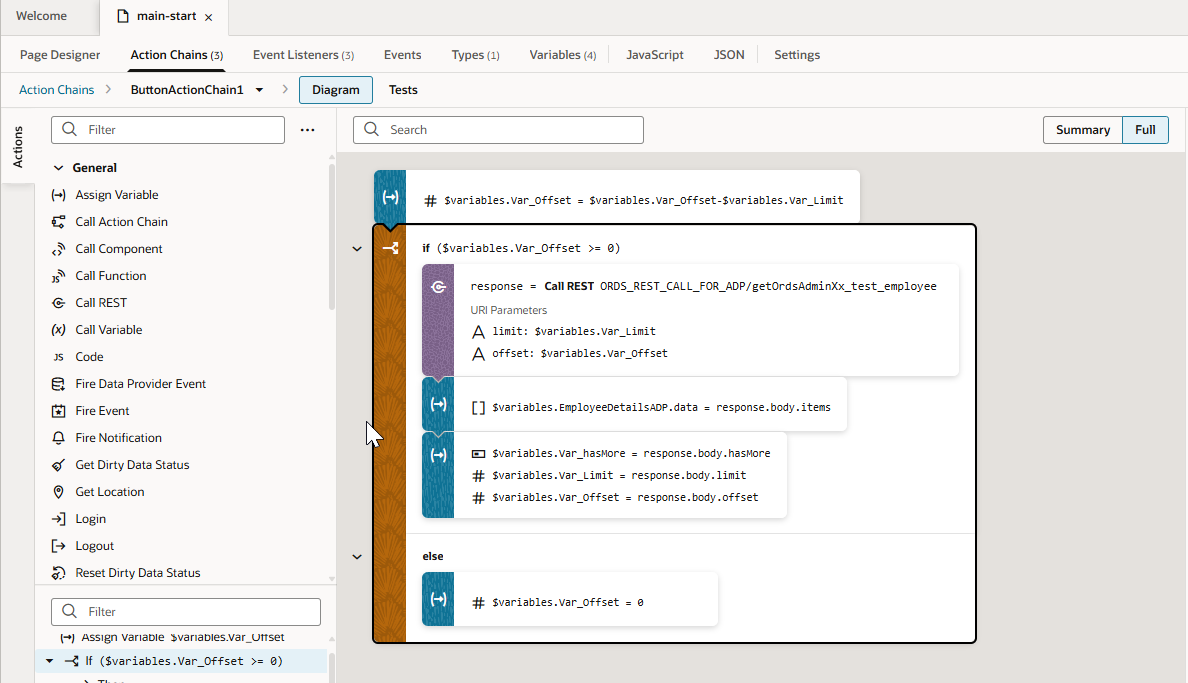This screenshot has height=683, width=1188.
Task: Select the Call Function icon
Action: pyautogui.click(x=58, y=276)
